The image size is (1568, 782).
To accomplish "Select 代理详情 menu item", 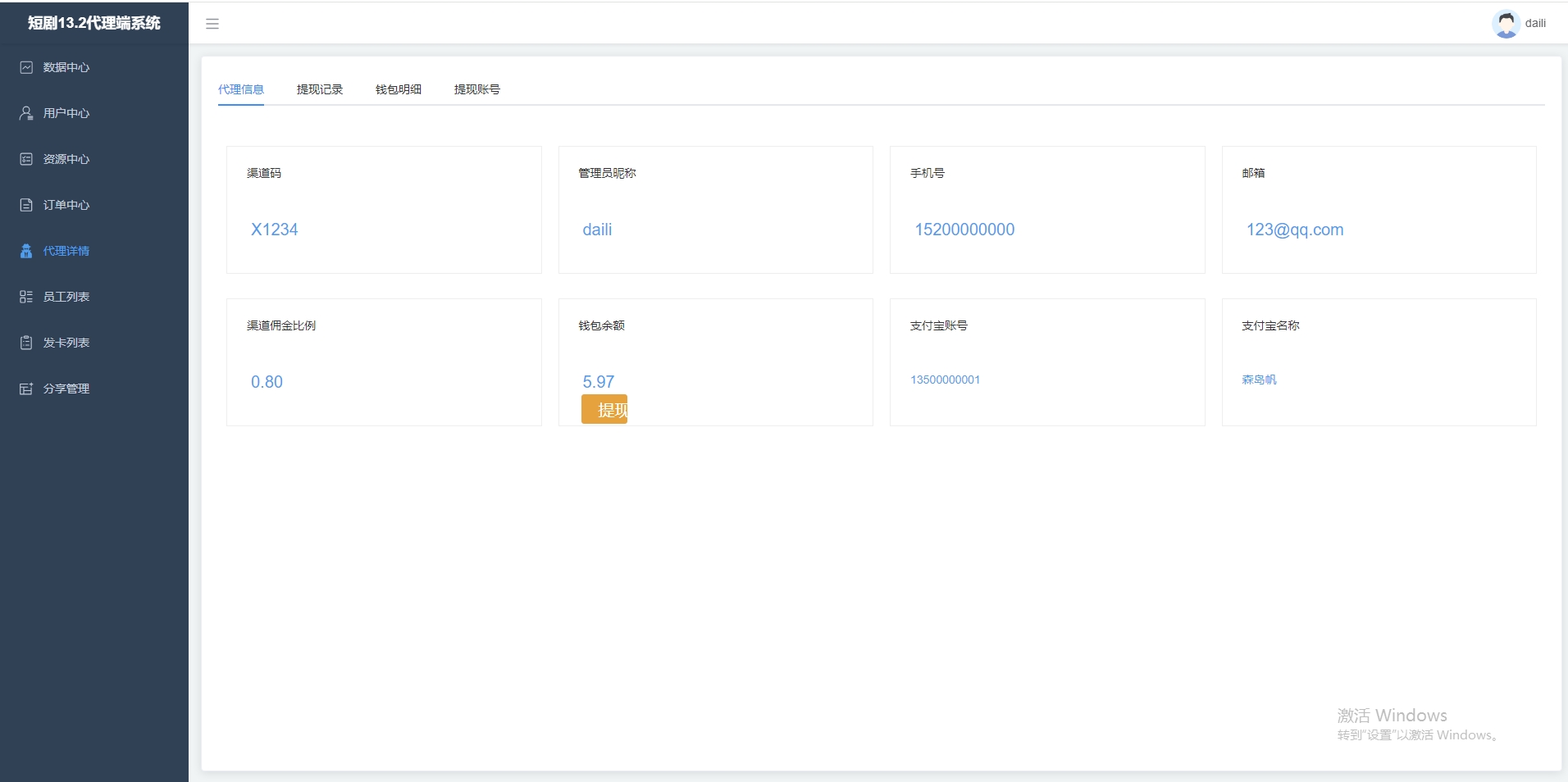I will coord(94,251).
